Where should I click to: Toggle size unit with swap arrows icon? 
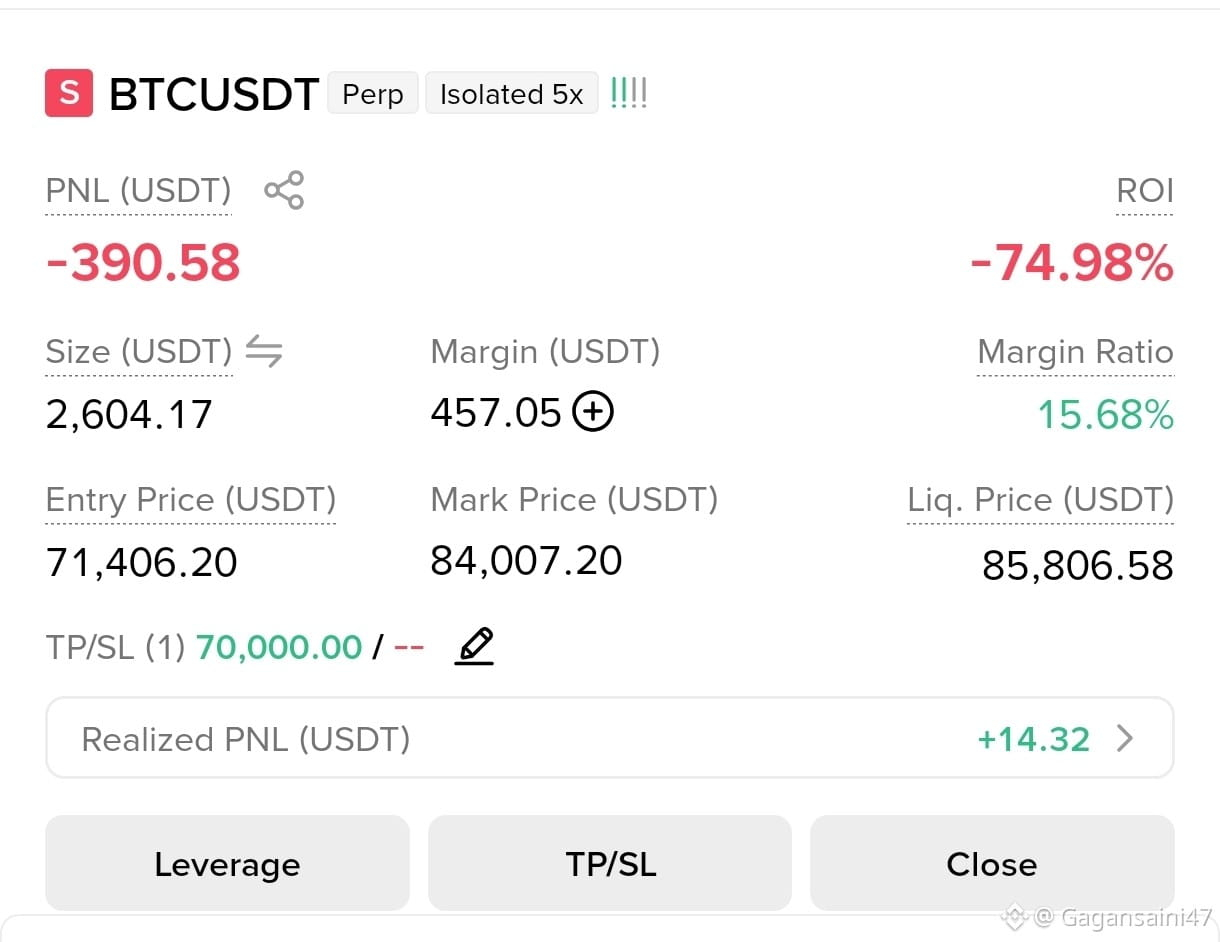264,351
